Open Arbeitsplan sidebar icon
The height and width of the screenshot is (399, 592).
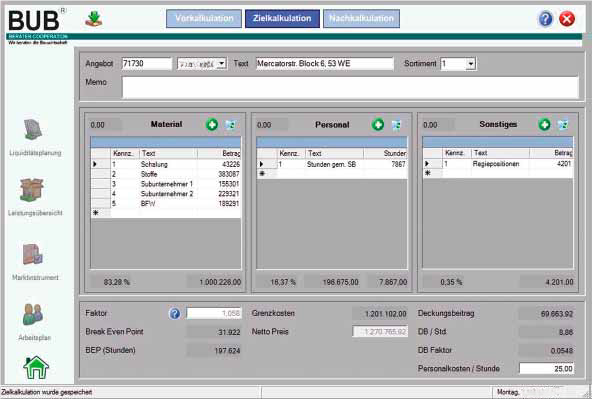click(33, 314)
